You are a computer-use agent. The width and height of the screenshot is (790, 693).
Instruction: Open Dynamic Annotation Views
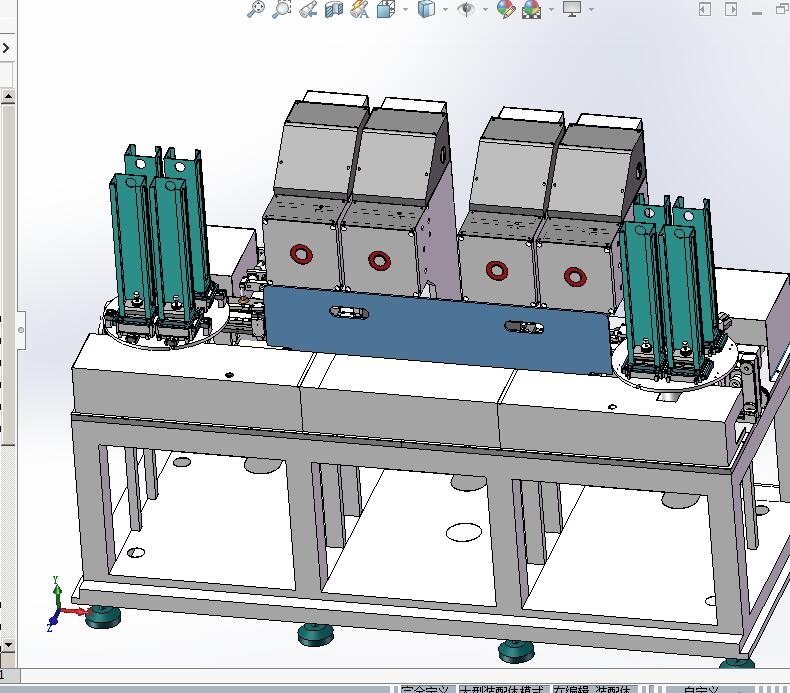coord(360,9)
